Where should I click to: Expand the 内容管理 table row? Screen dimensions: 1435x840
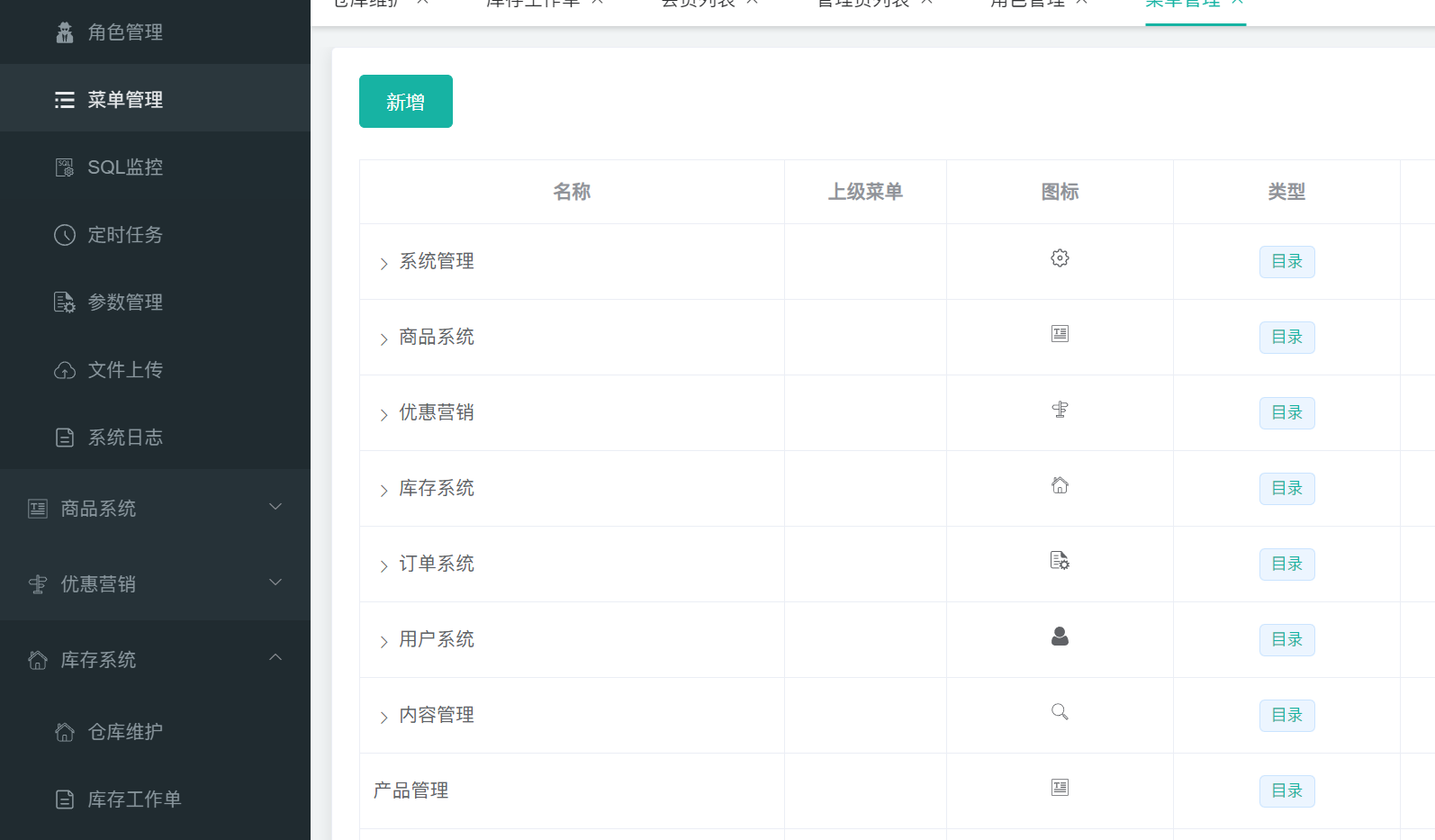coord(384,718)
